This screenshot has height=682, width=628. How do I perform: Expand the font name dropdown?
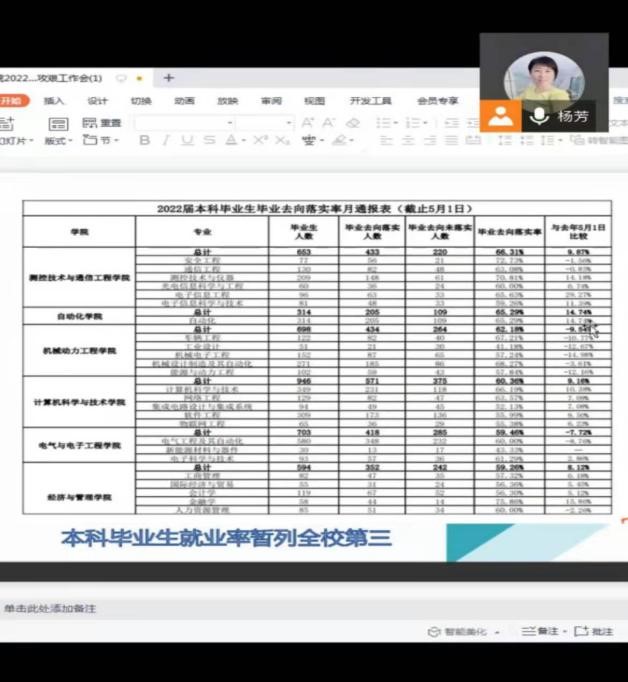click(230, 123)
